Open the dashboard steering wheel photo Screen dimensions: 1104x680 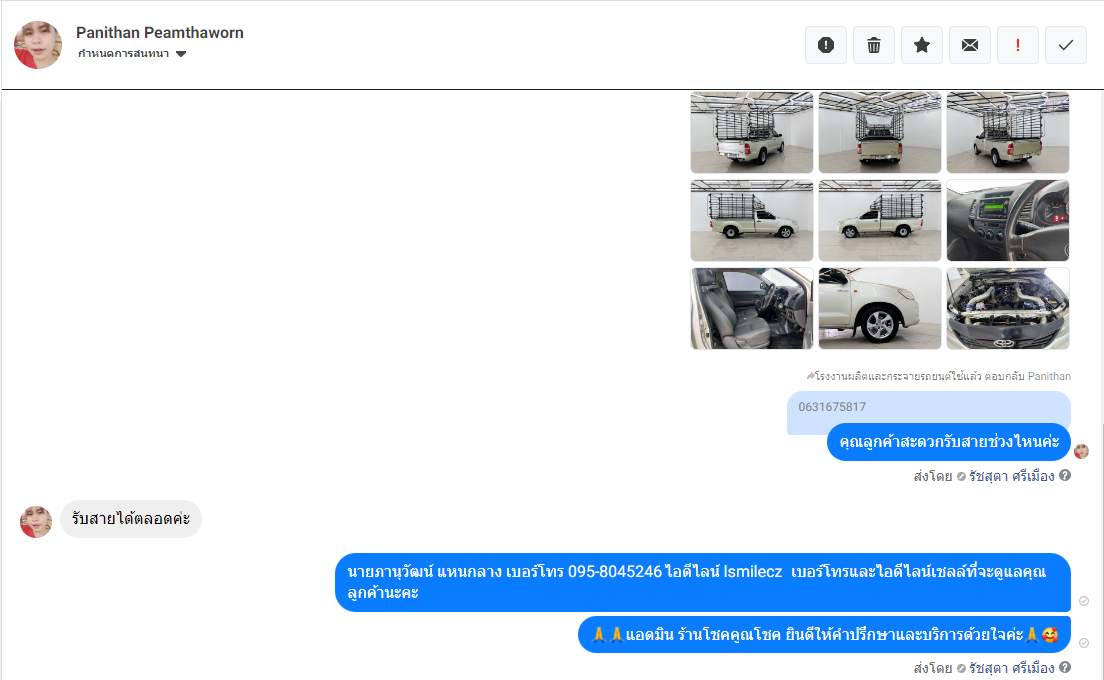[1008, 220]
